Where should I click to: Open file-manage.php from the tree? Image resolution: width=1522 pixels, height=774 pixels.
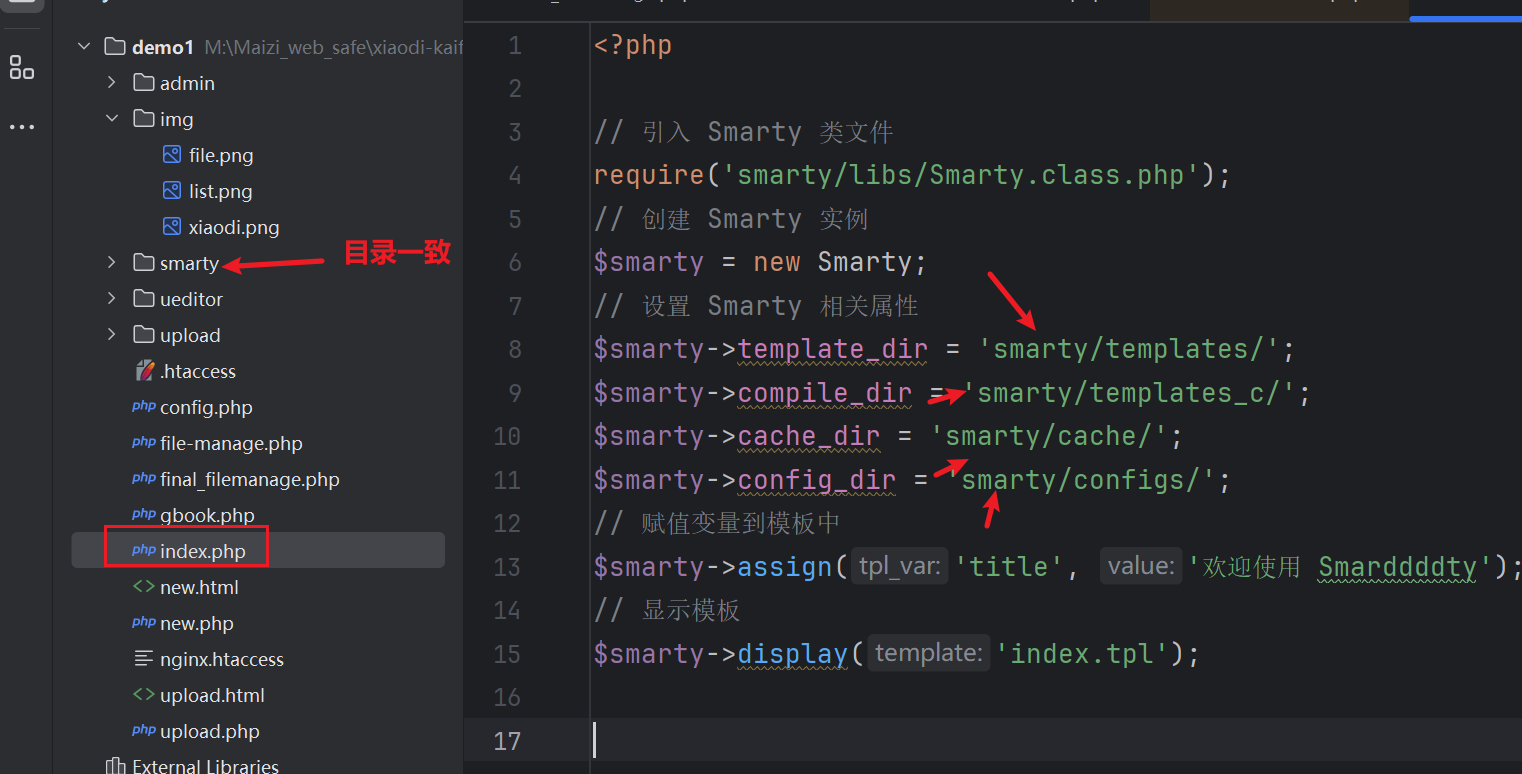click(x=231, y=444)
